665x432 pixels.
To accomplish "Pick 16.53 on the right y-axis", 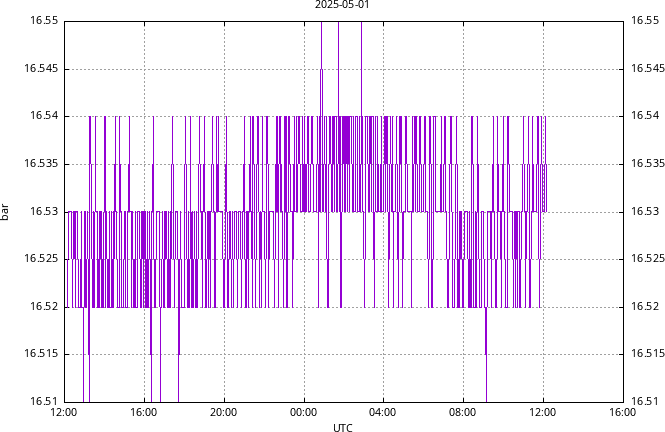I will tap(645, 211).
